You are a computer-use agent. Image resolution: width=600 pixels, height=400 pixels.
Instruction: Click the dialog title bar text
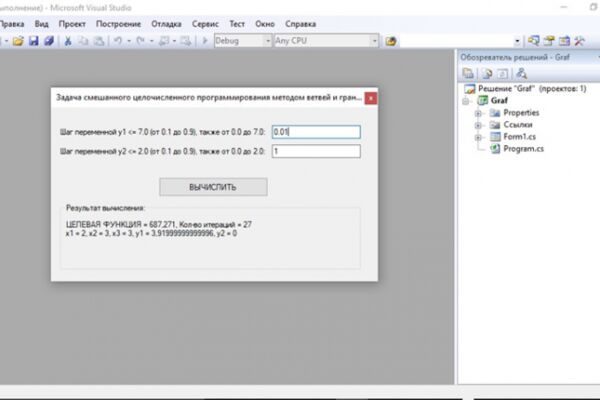point(209,98)
